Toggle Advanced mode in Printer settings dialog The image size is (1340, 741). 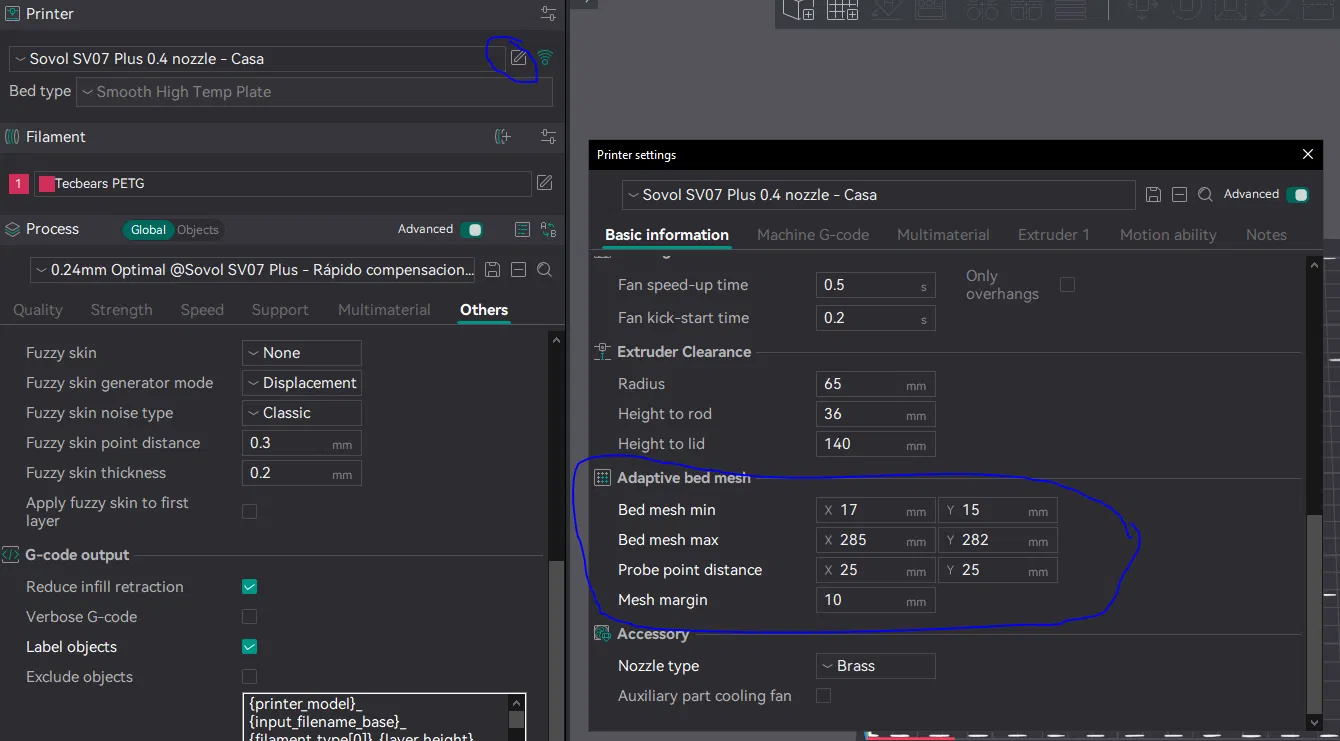(1298, 195)
